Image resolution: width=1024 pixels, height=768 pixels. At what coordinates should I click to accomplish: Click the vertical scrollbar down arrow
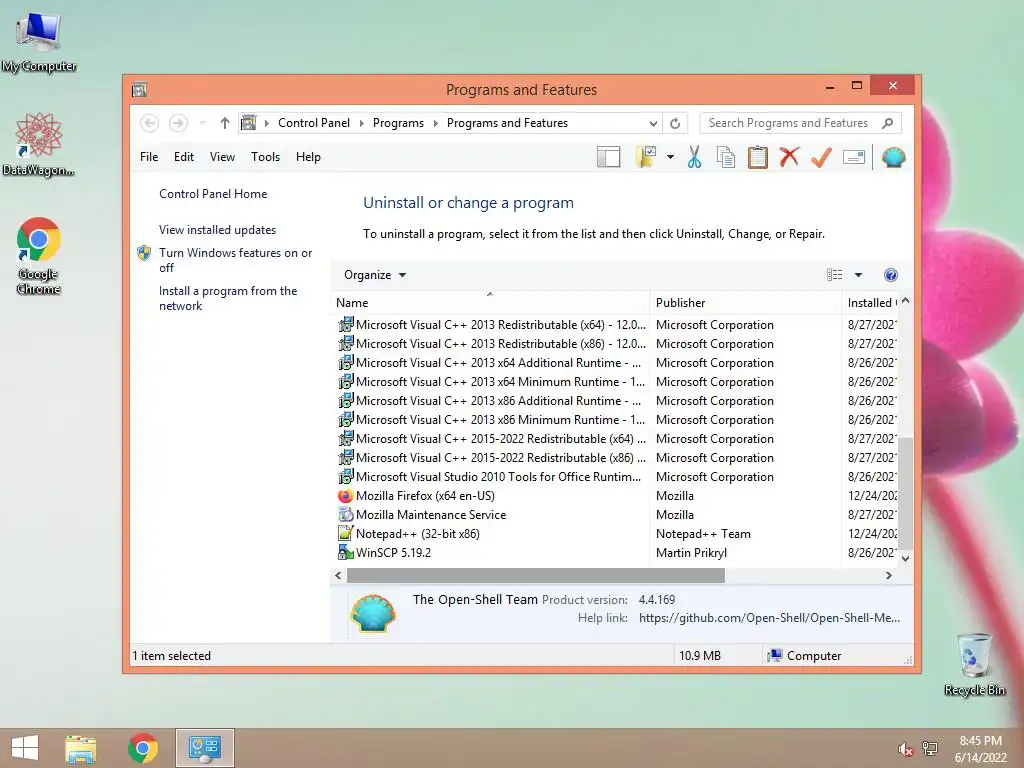point(905,558)
